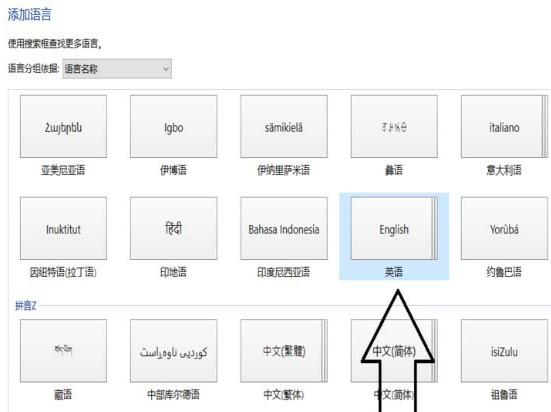
Task: Choose the 中文(简体) Simplified Chinese tile
Action: (394, 351)
